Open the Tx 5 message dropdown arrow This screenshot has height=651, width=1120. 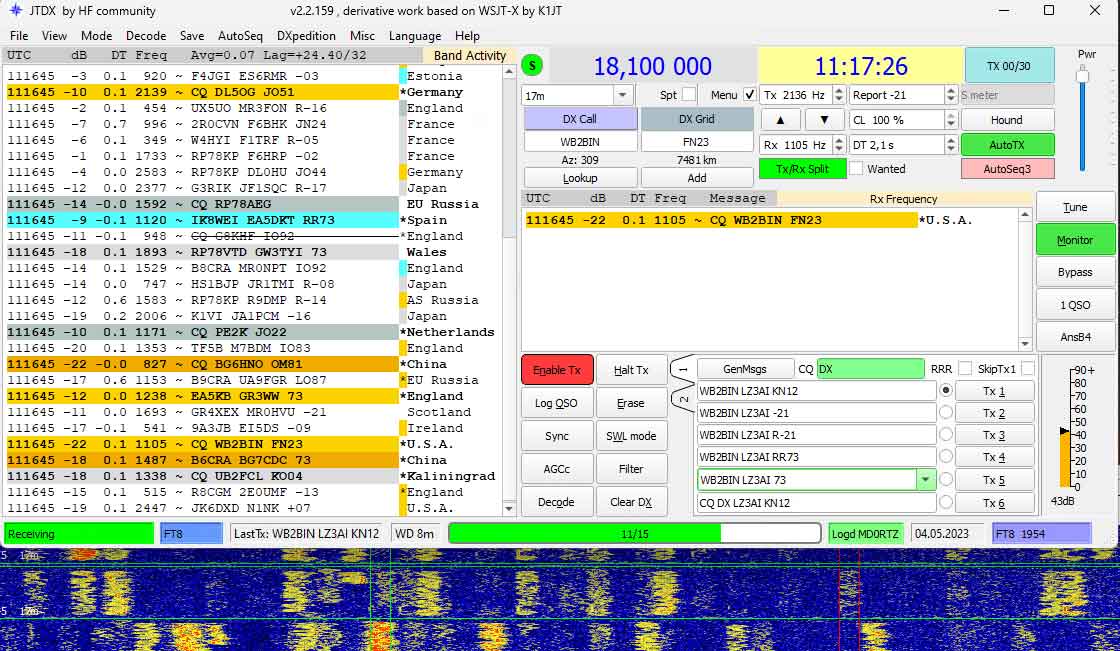pyautogui.click(x=925, y=479)
